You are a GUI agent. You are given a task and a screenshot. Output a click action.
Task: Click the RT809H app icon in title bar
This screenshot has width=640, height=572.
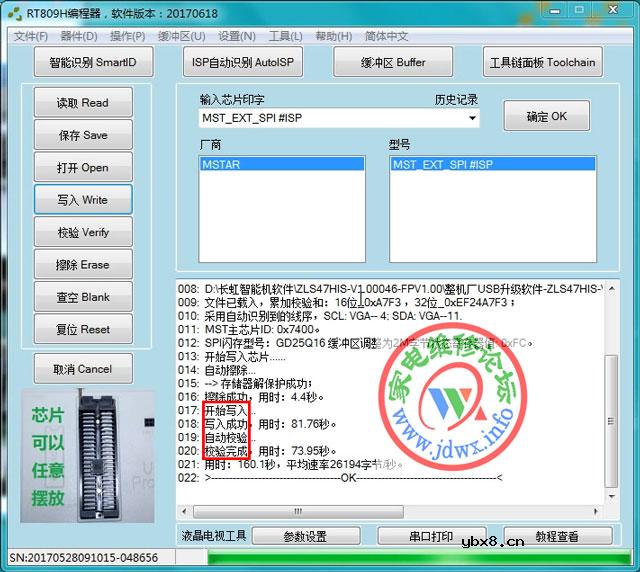(15, 13)
